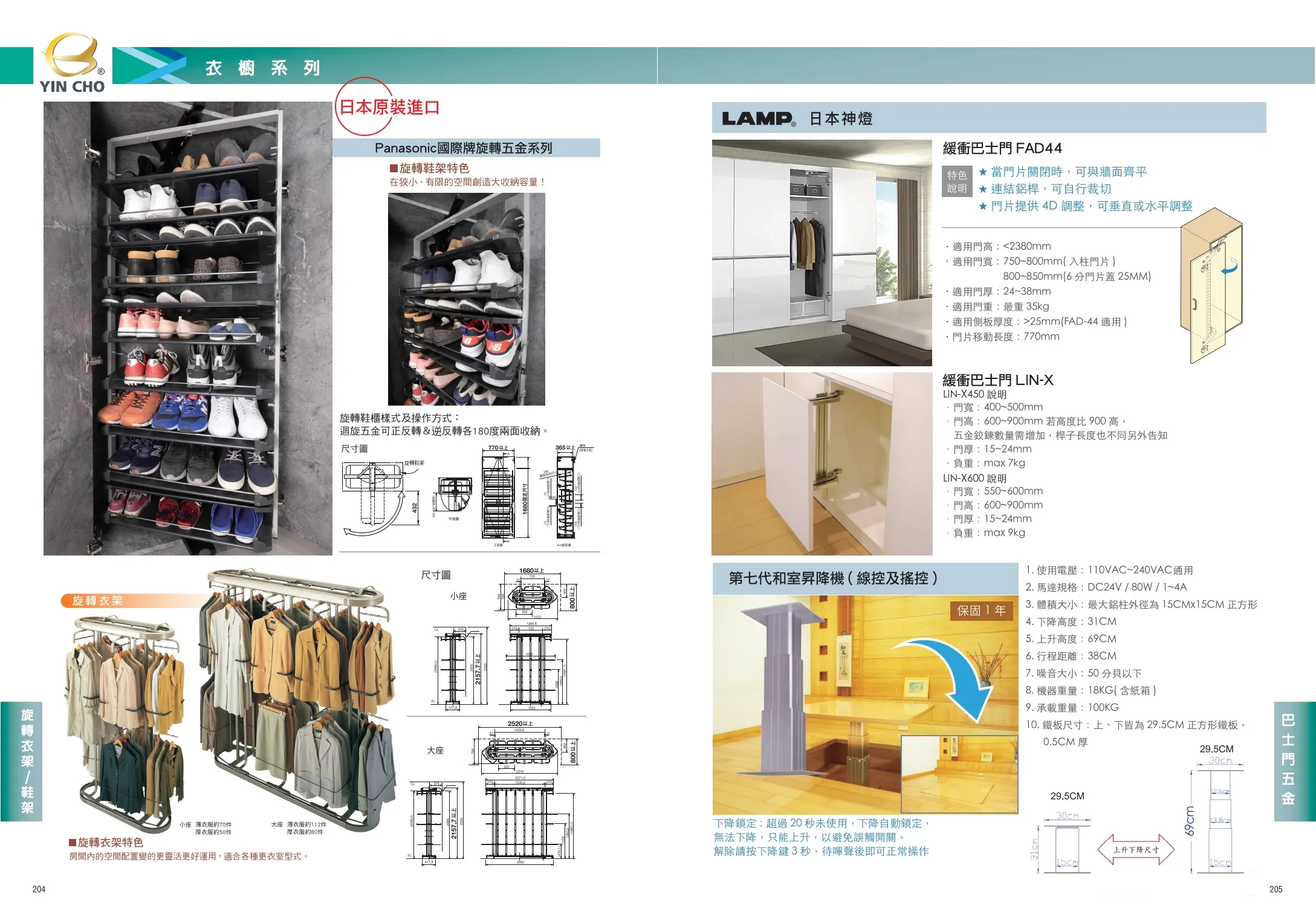Select the 衣櫥系列 header title
Screen dimensions: 1316x923
(262, 68)
